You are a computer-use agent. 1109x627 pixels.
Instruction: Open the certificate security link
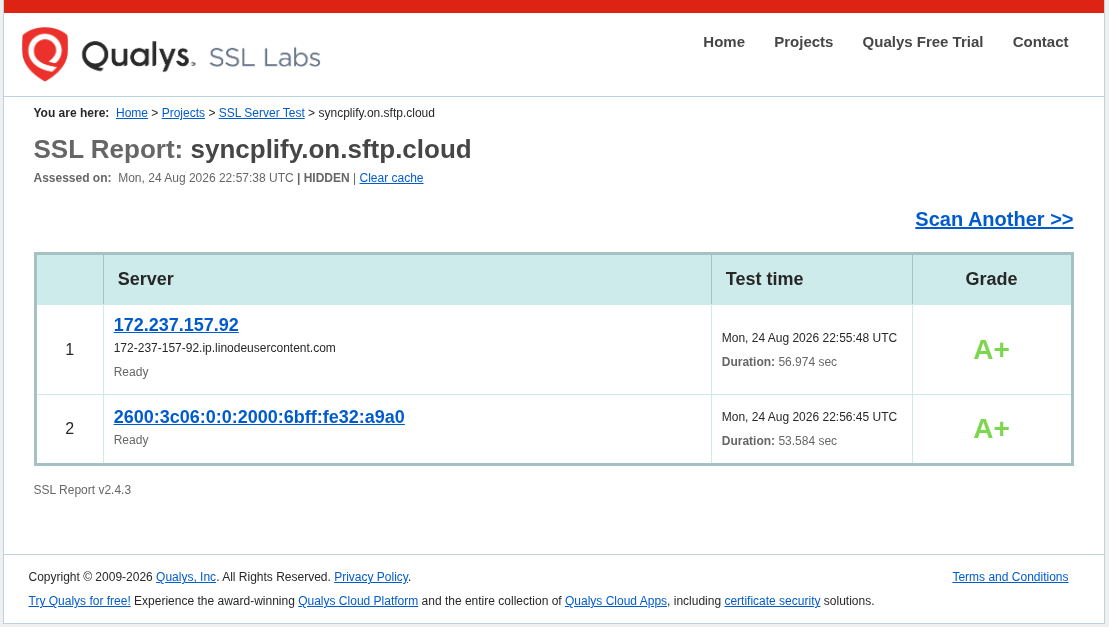[x=772, y=601]
